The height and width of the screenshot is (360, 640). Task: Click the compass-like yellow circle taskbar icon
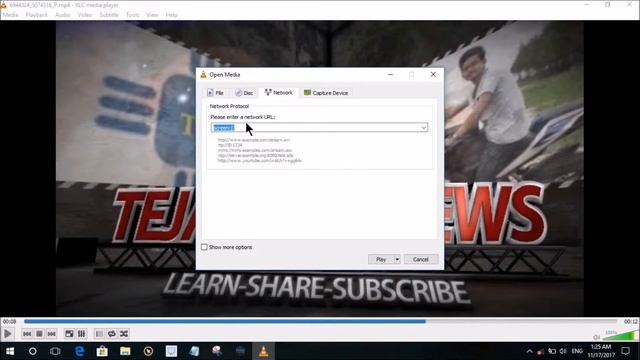point(149,351)
